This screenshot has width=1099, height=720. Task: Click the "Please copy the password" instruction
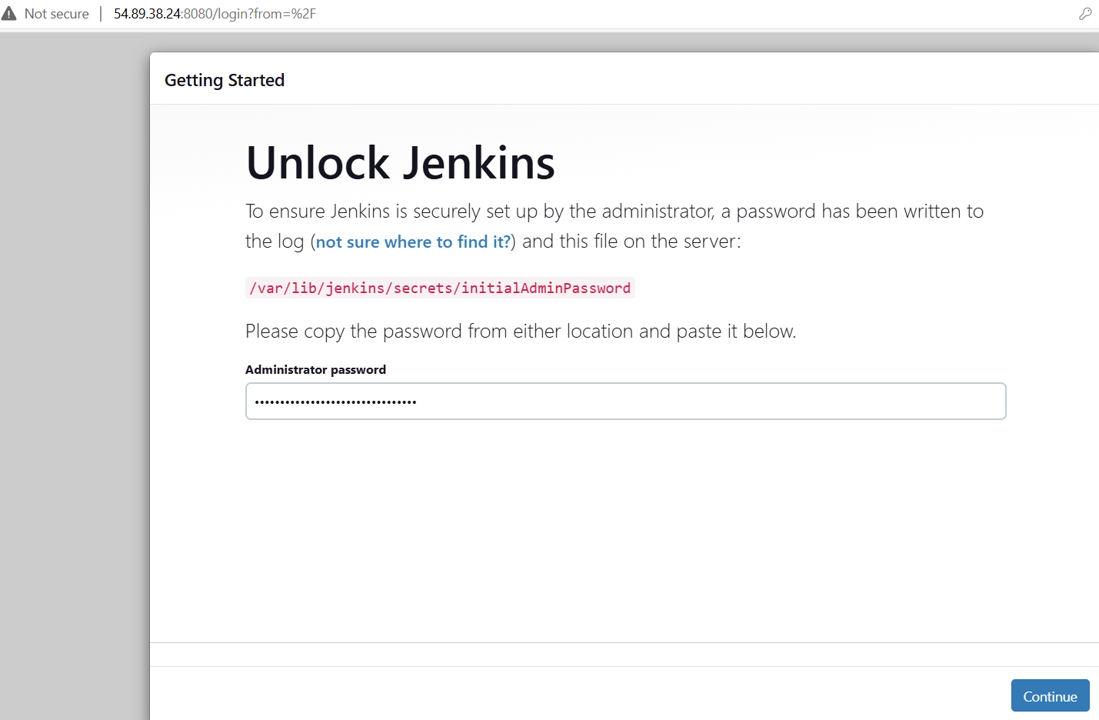click(521, 331)
